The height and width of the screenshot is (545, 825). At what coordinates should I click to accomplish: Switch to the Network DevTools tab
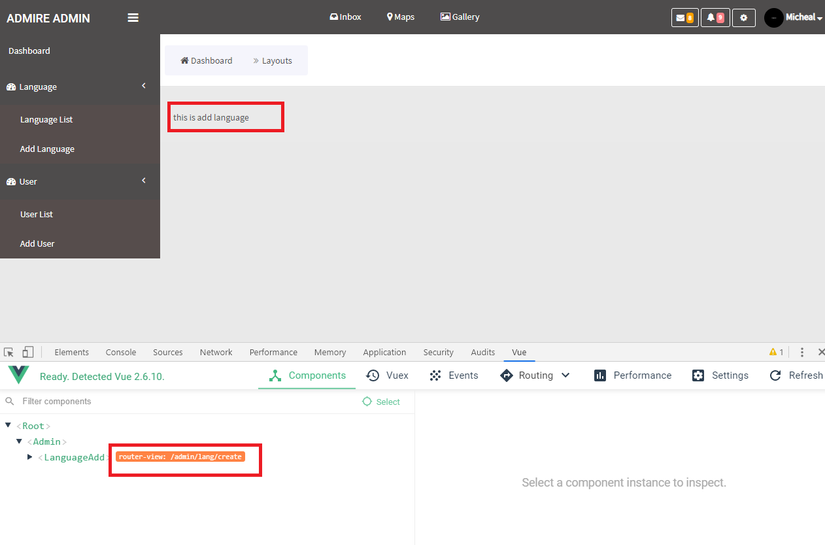pyautogui.click(x=216, y=352)
